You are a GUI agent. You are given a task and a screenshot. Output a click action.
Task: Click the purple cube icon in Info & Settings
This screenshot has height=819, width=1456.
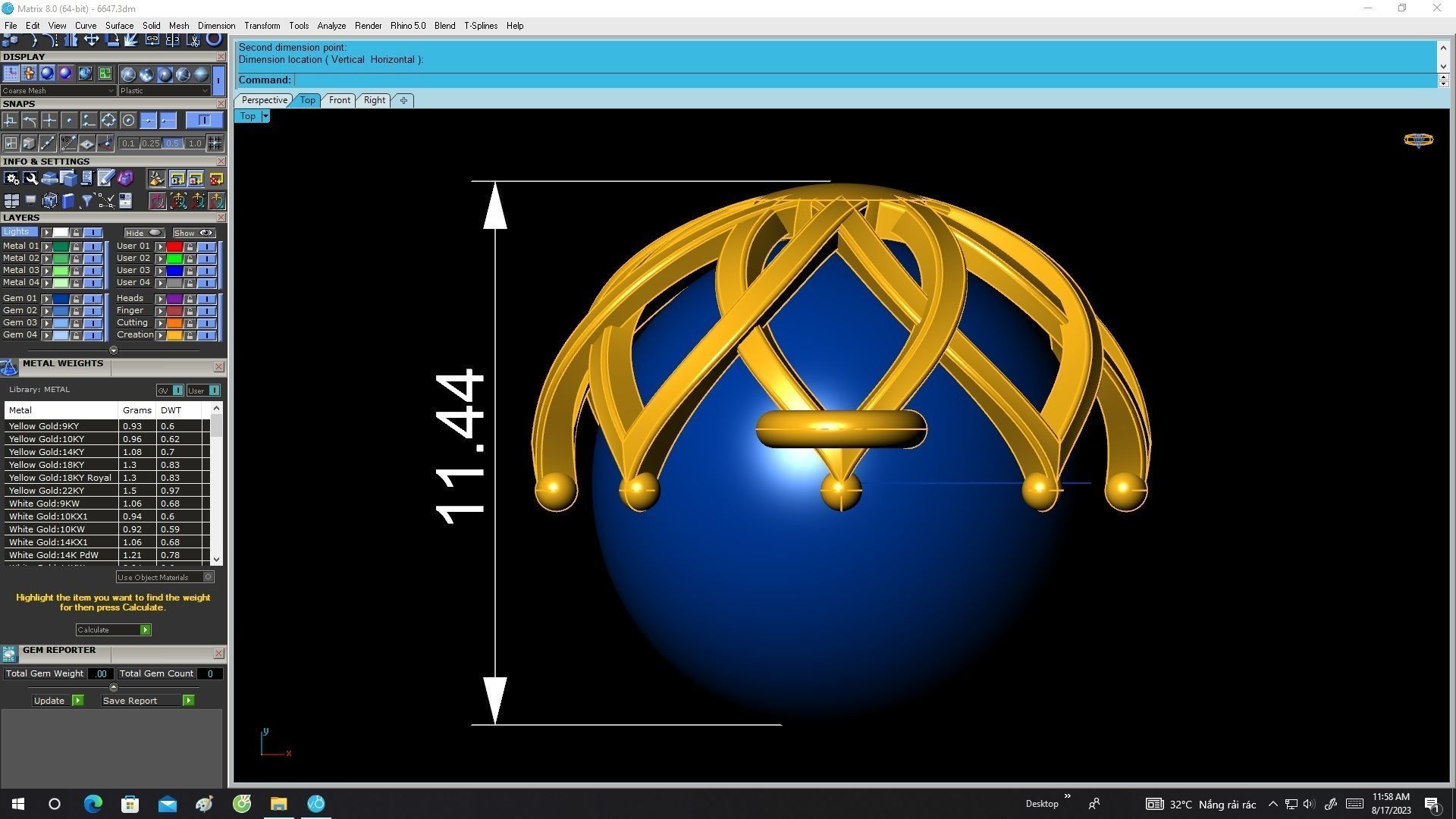pos(125,179)
